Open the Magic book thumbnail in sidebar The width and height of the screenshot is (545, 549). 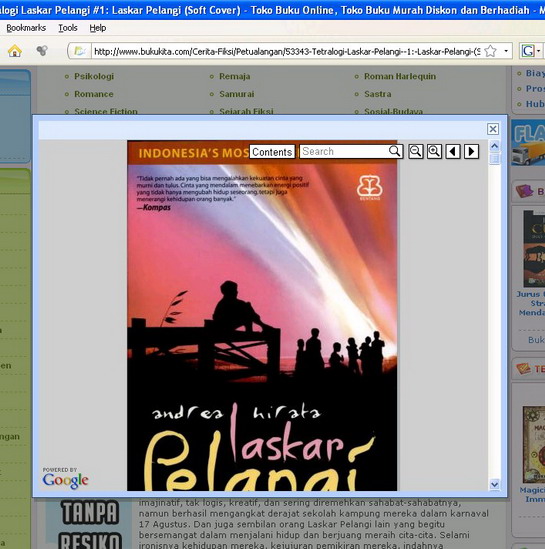pos(534,445)
